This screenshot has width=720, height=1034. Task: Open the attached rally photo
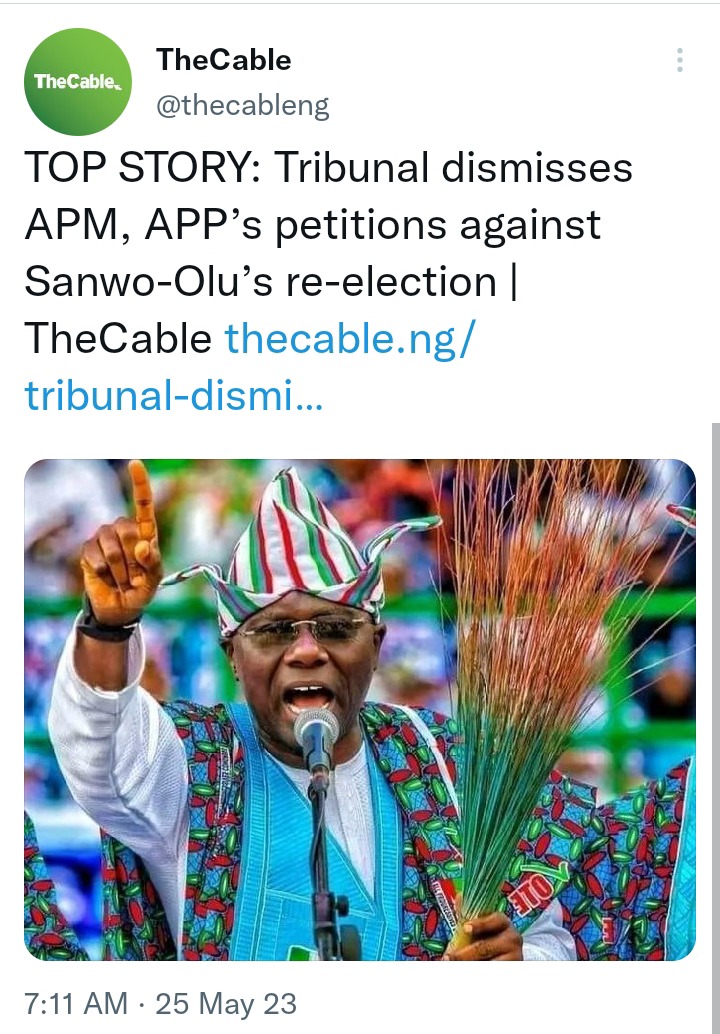pos(360,710)
